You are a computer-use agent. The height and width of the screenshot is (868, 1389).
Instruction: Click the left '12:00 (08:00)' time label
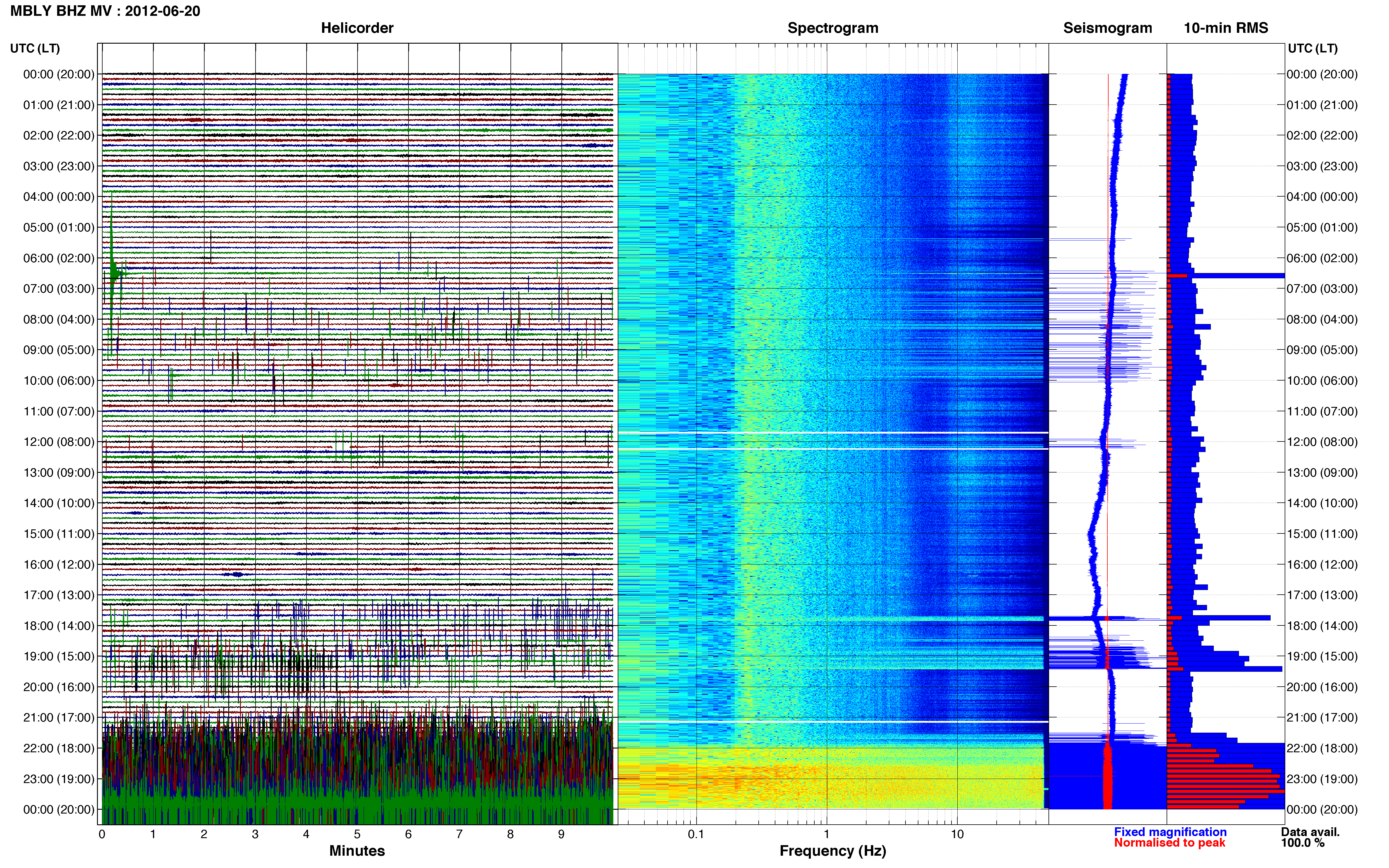59,442
